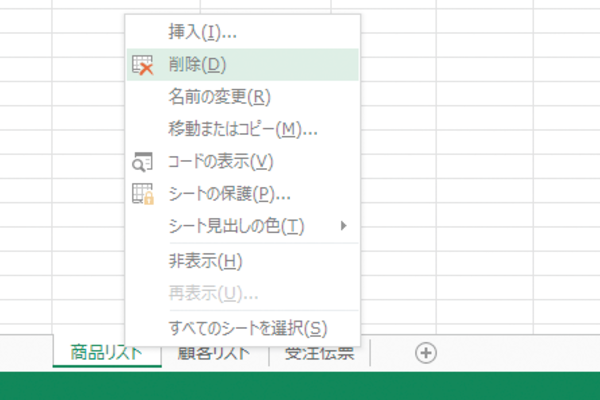Add a new sheet with the plus button
This screenshot has width=600, height=400.
coord(426,353)
